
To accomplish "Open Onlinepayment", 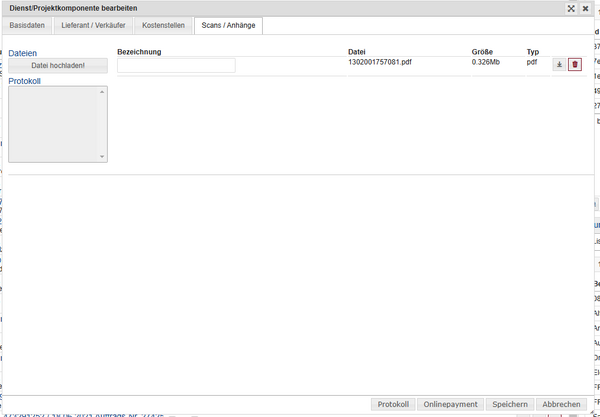I will point(450,404).
